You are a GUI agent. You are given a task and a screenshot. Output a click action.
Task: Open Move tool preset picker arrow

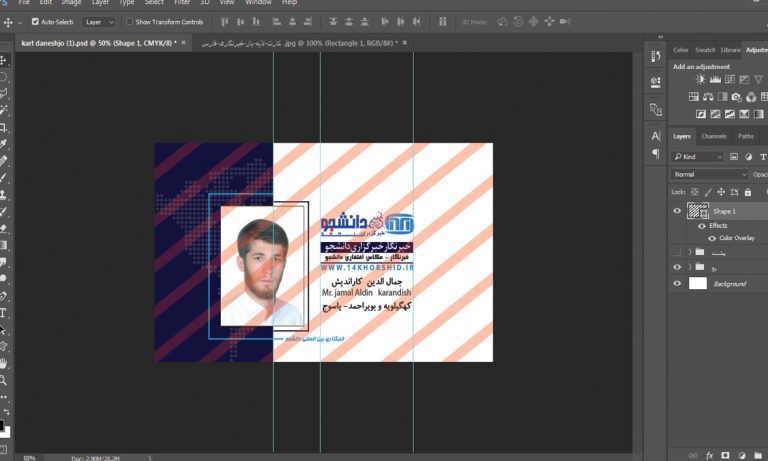[20, 23]
